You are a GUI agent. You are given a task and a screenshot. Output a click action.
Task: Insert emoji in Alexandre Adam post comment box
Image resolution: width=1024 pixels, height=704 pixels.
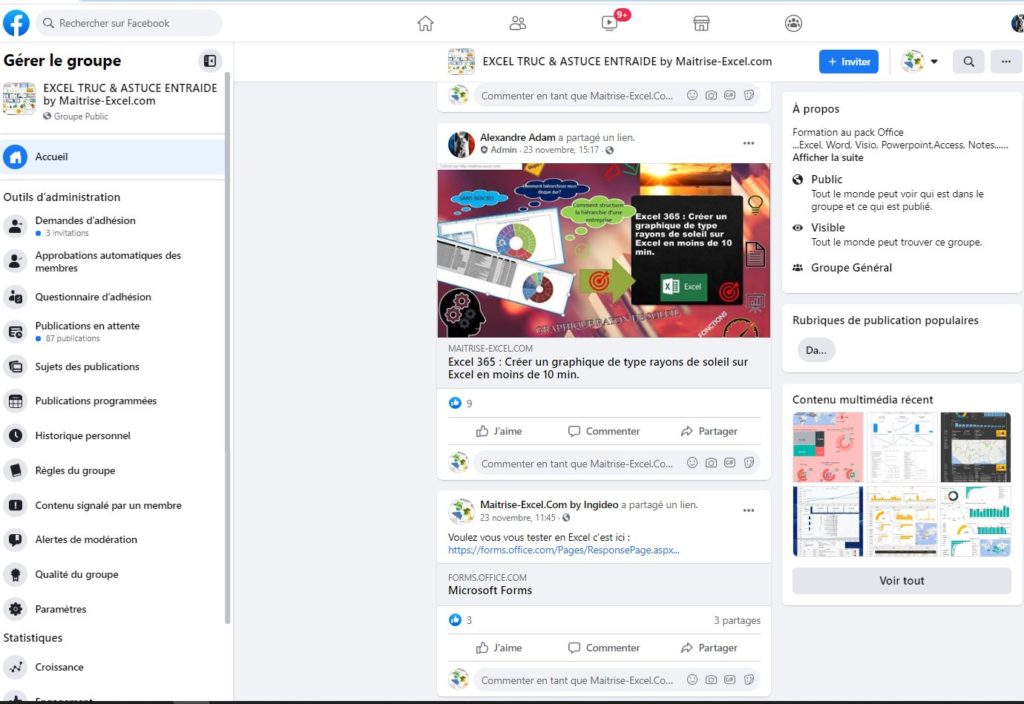click(692, 463)
